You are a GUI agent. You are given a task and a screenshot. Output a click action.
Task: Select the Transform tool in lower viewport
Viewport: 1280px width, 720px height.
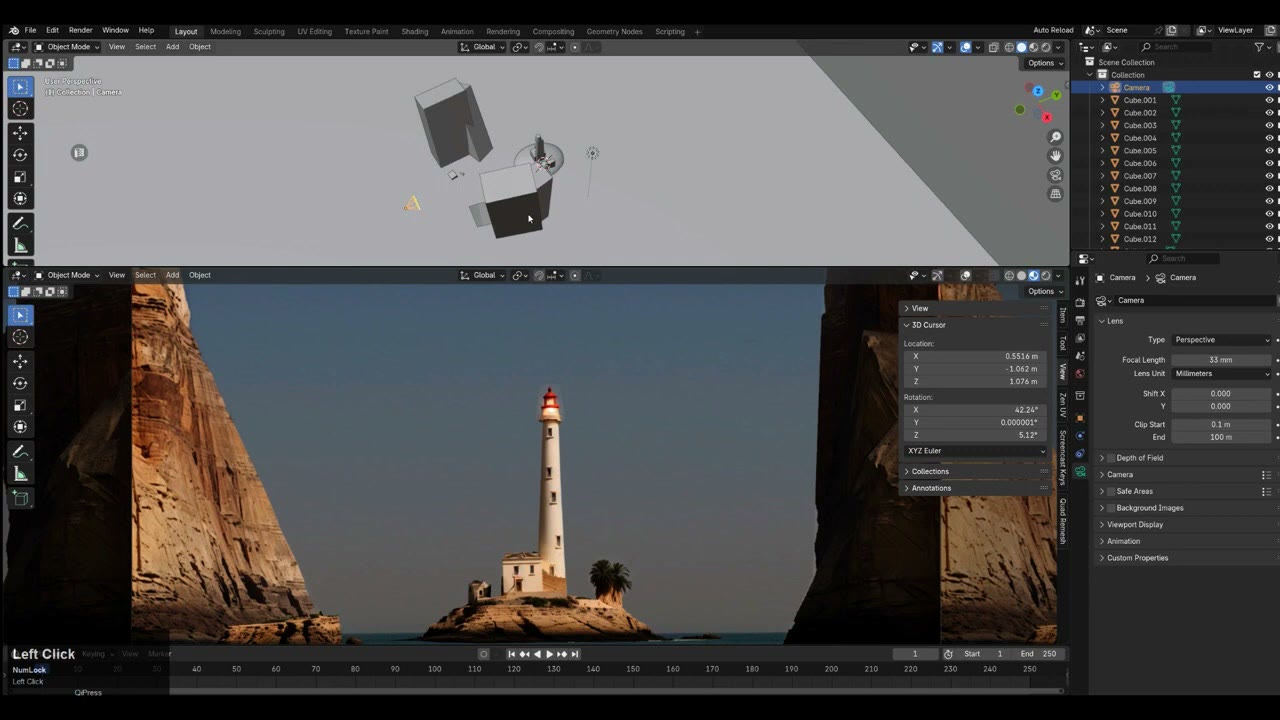pyautogui.click(x=20, y=427)
